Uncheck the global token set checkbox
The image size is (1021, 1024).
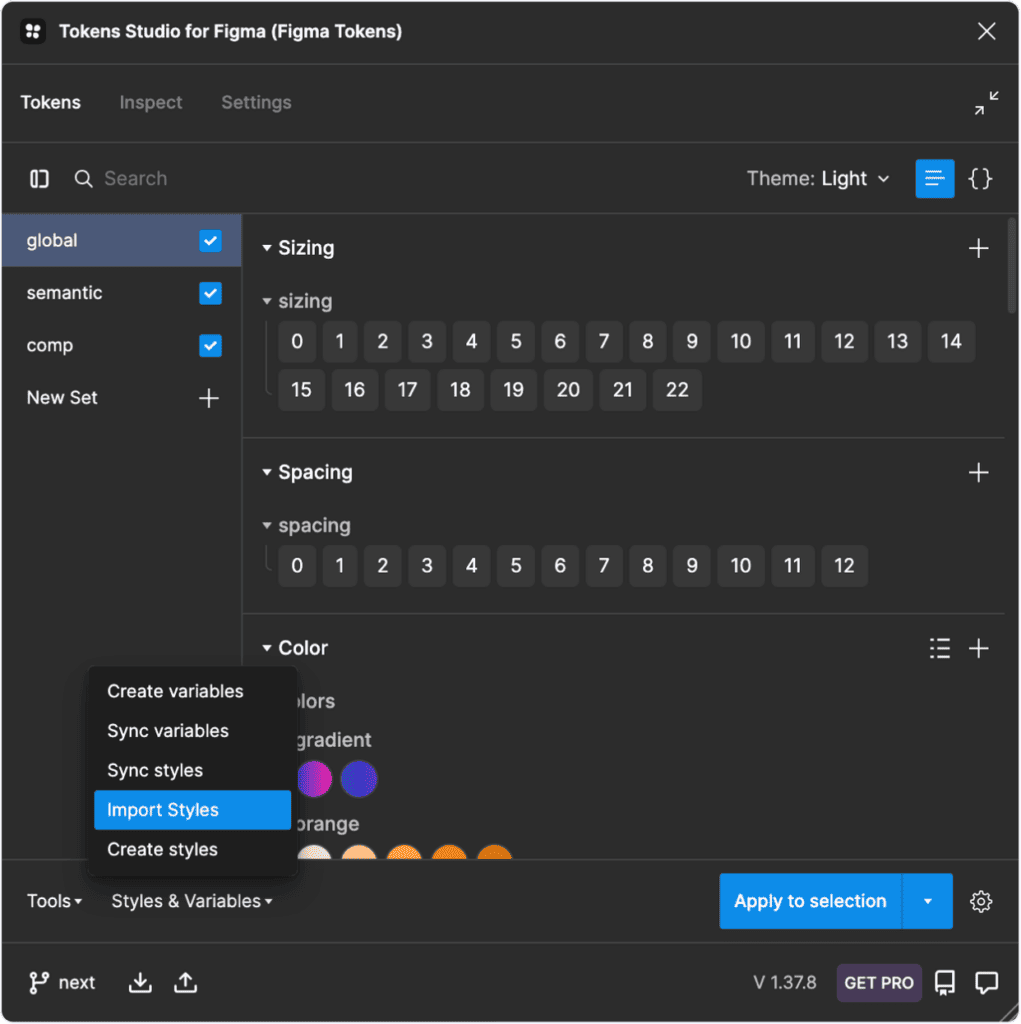(210, 241)
